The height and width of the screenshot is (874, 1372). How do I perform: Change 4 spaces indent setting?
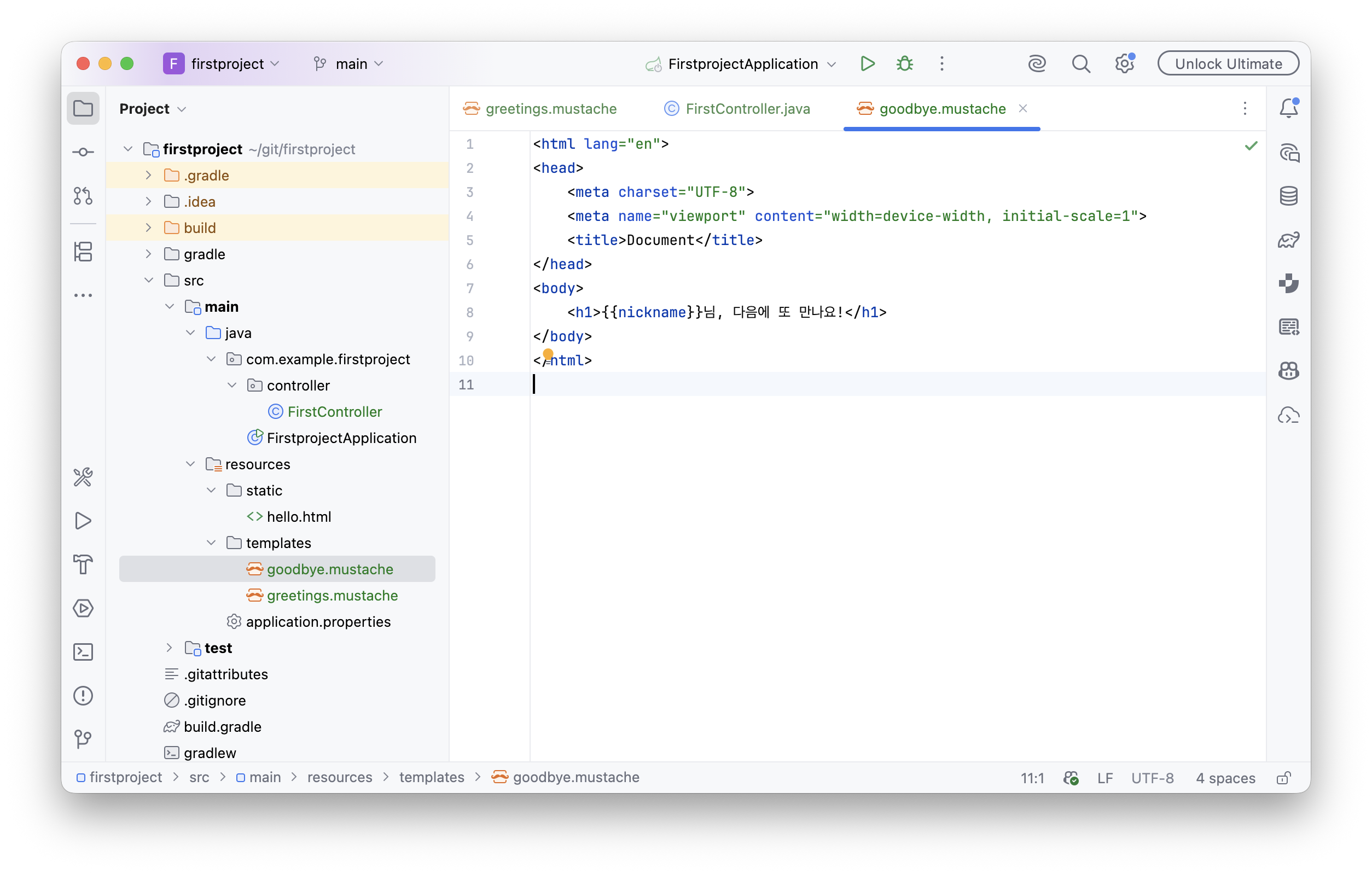[x=1225, y=778]
